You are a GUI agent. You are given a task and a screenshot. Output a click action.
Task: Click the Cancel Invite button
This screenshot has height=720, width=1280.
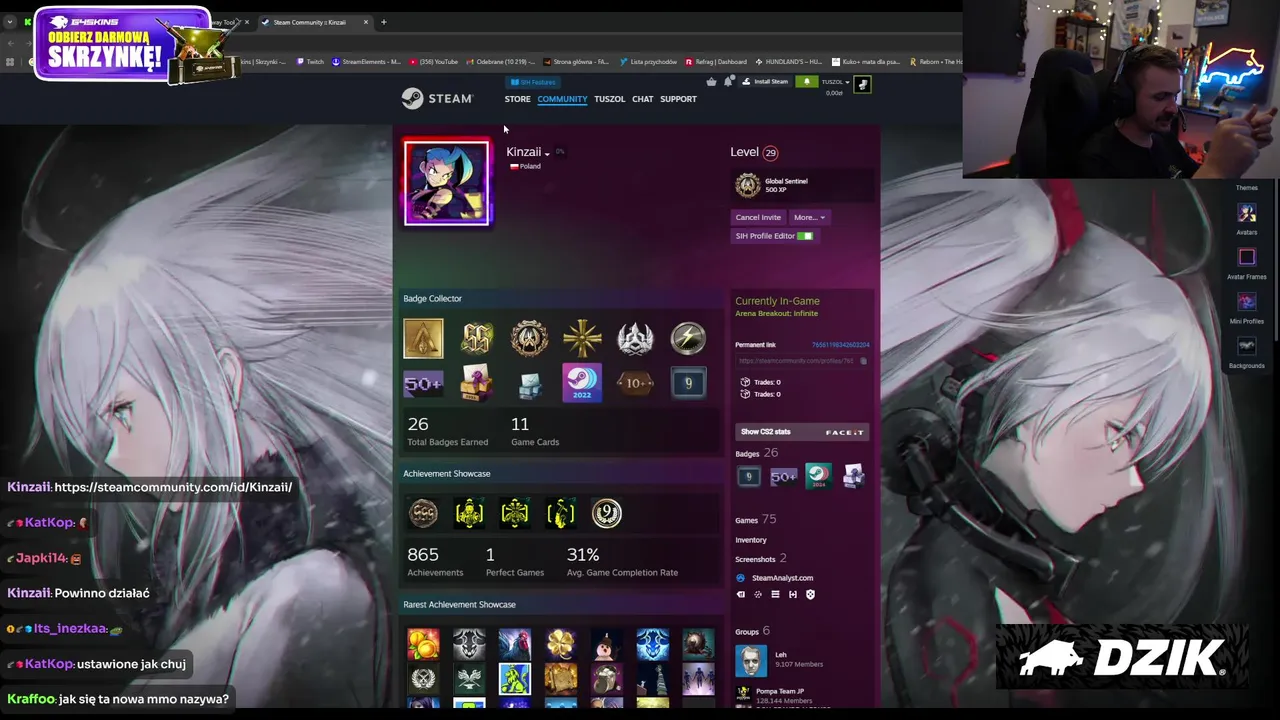(x=758, y=217)
